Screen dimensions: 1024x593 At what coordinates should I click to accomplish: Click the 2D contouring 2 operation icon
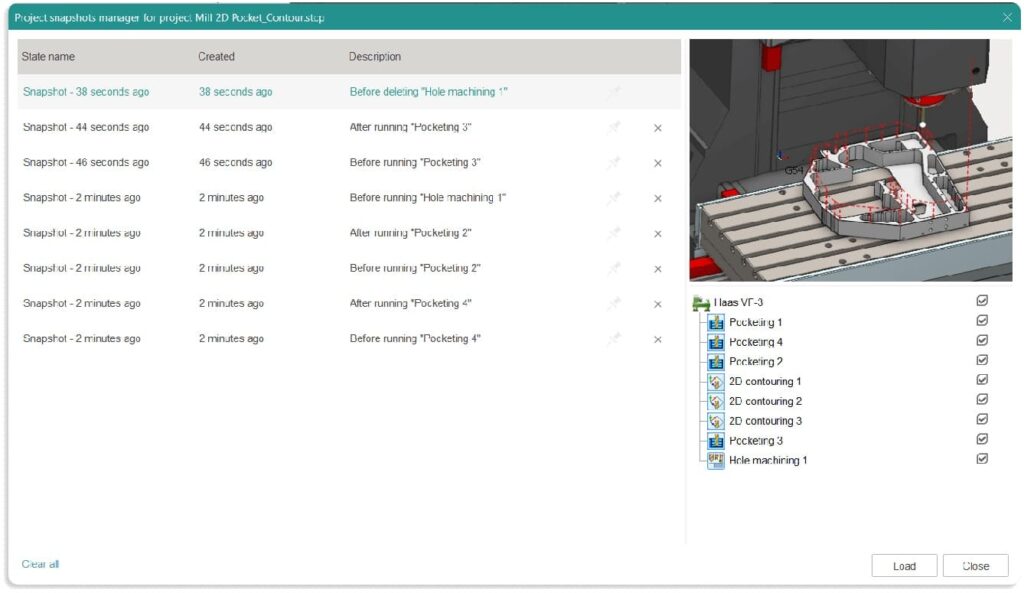(x=714, y=401)
